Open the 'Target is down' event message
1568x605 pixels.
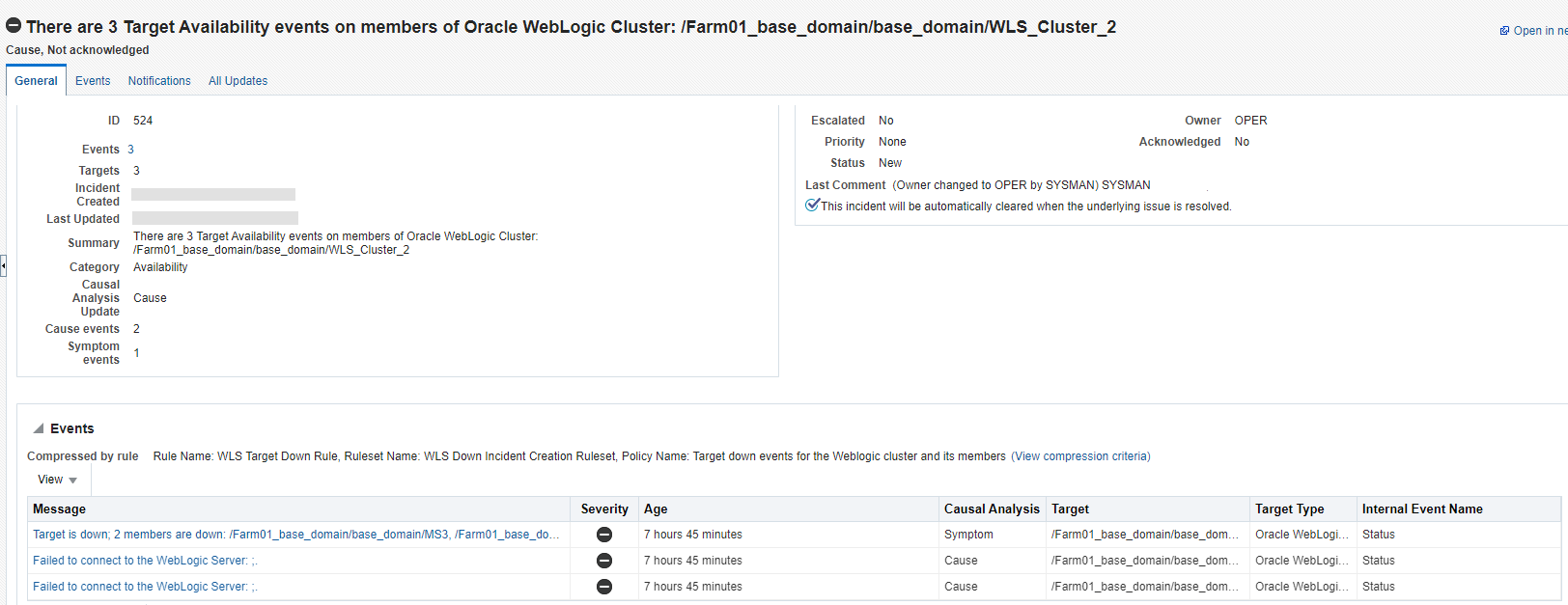tap(295, 535)
